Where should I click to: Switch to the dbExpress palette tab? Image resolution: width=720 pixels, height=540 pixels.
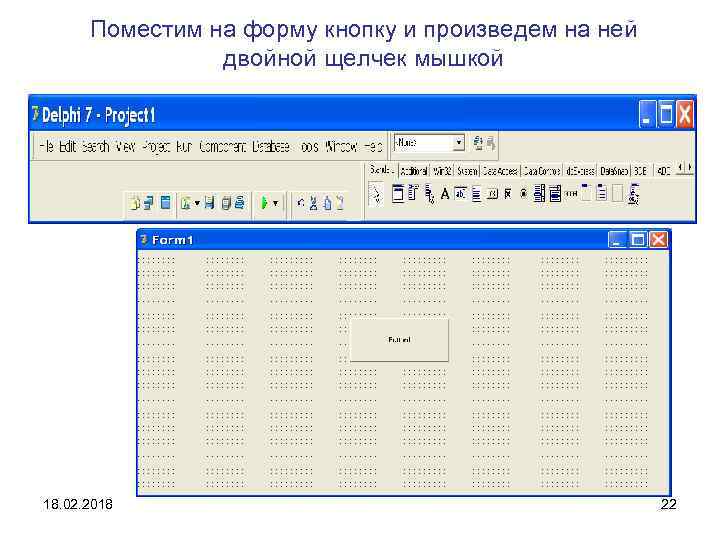[x=580, y=171]
